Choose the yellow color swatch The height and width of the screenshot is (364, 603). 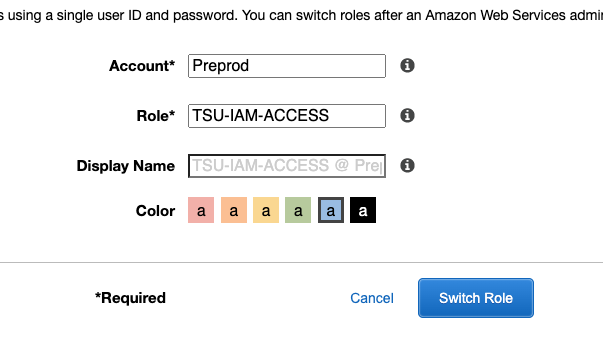click(x=266, y=210)
